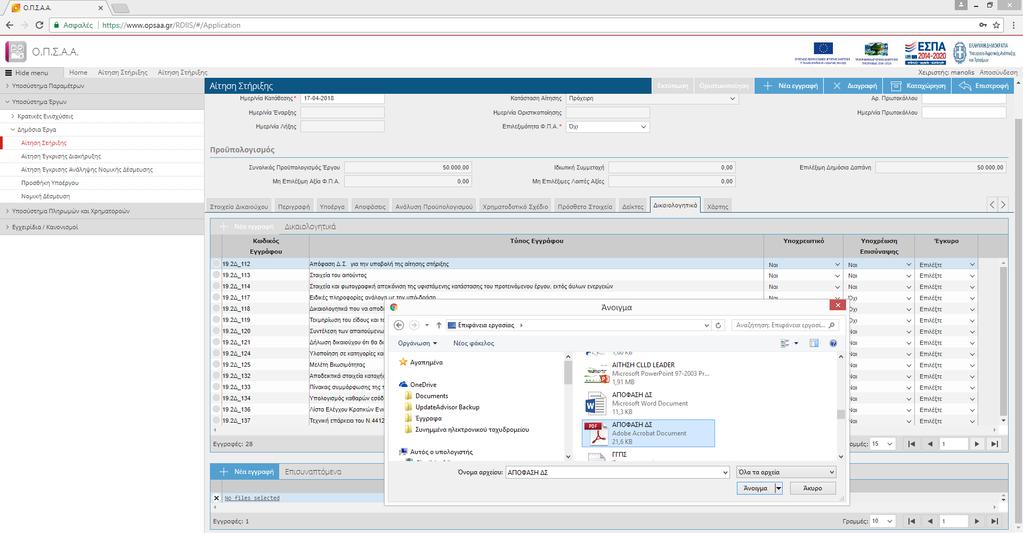Select the row radio for 19.2Δ_124

tap(216, 354)
